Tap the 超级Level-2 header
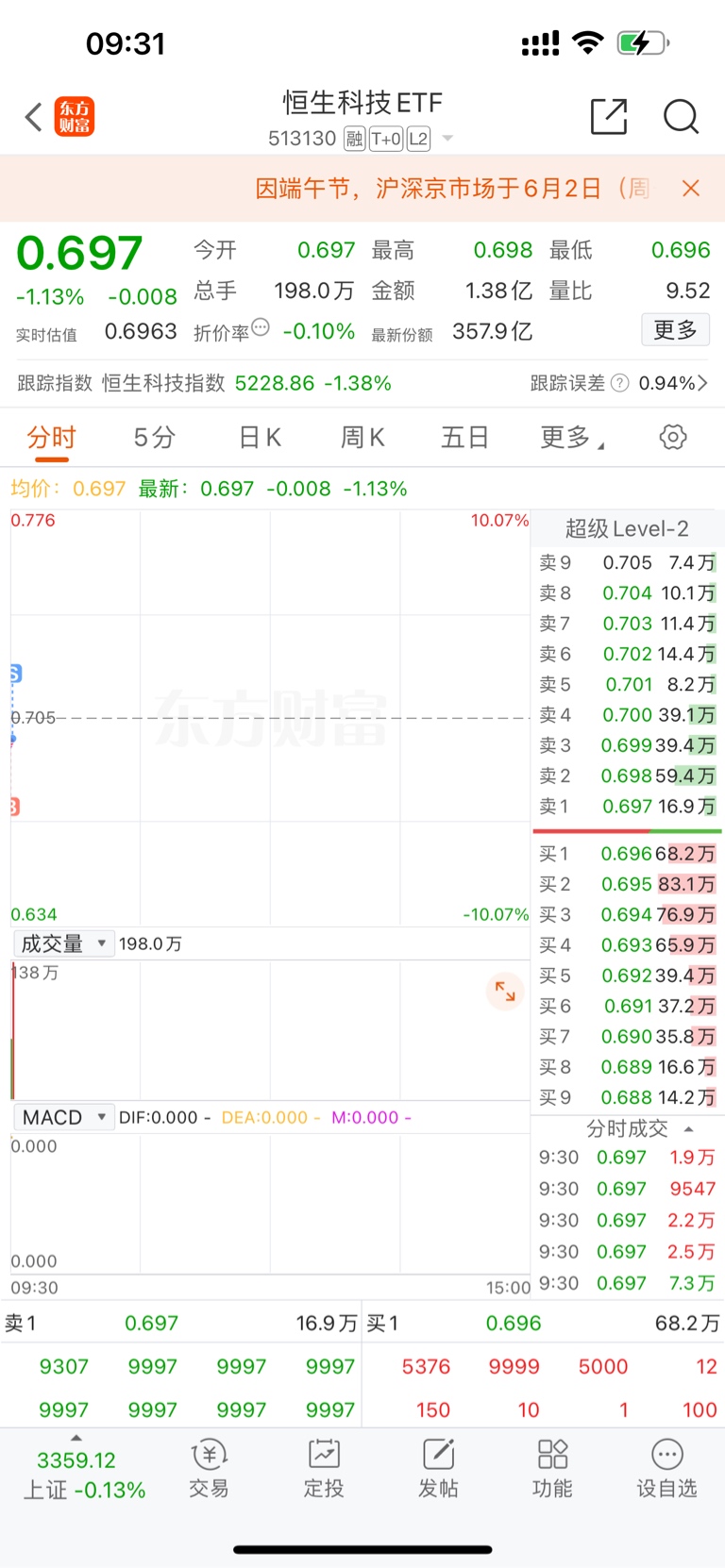The image size is (725, 1568). [x=627, y=528]
